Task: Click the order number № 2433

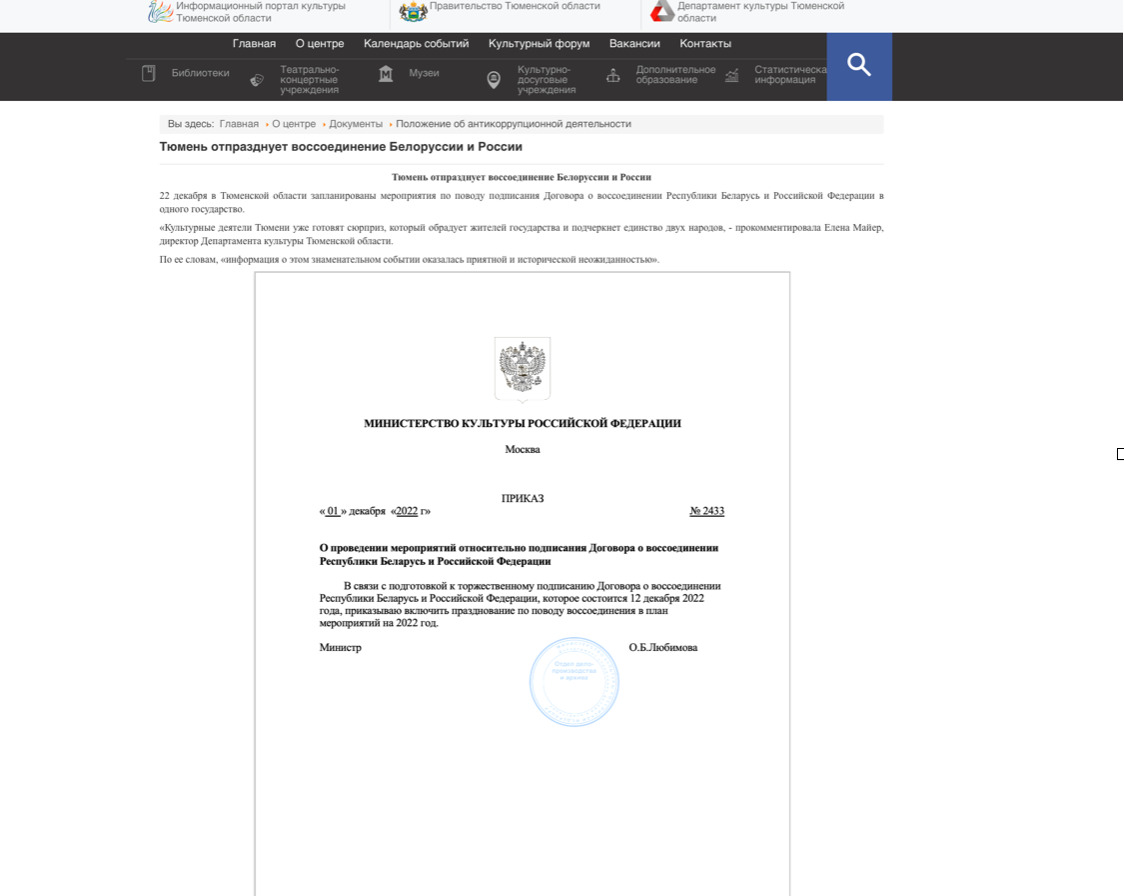Action: 707,511
